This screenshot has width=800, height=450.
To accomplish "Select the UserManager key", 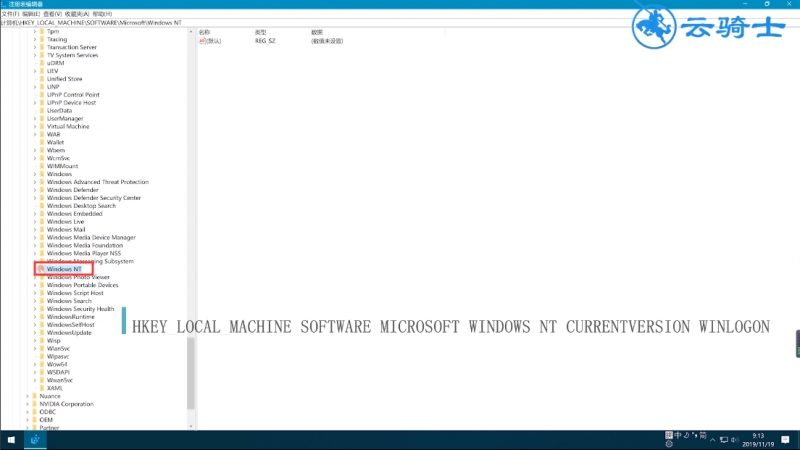I will coord(65,118).
